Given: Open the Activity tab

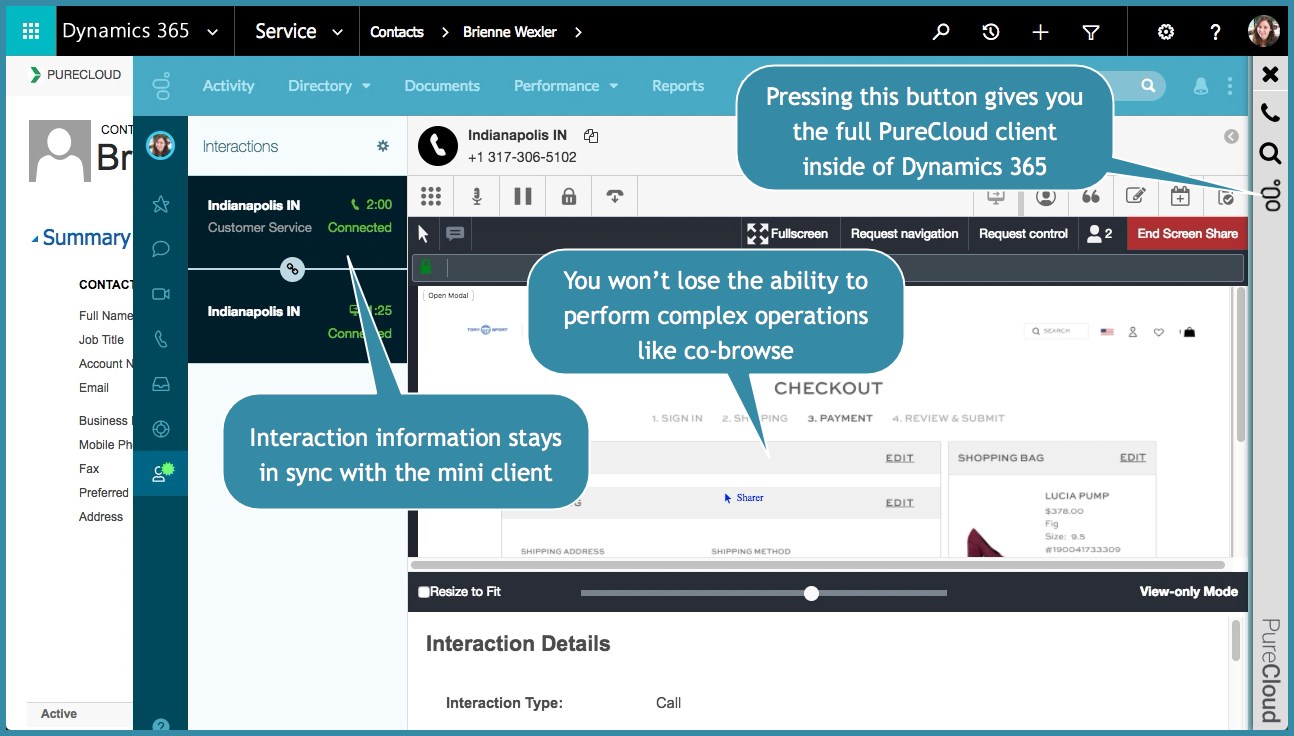Looking at the screenshot, I should pyautogui.click(x=228, y=86).
